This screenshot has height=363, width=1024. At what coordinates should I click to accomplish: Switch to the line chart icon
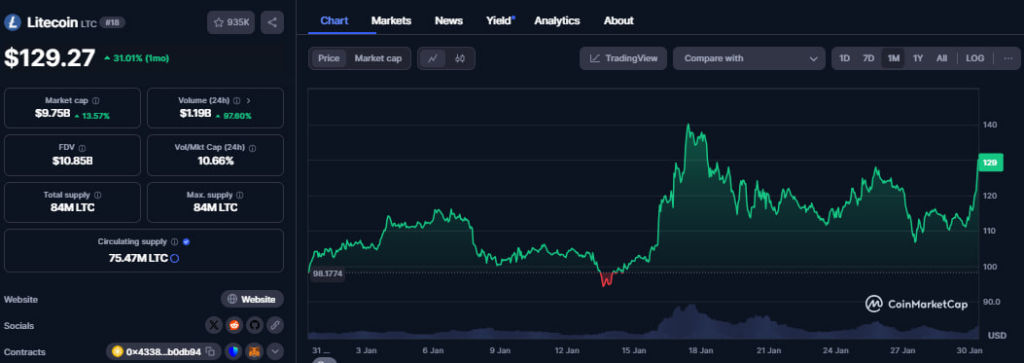point(432,58)
